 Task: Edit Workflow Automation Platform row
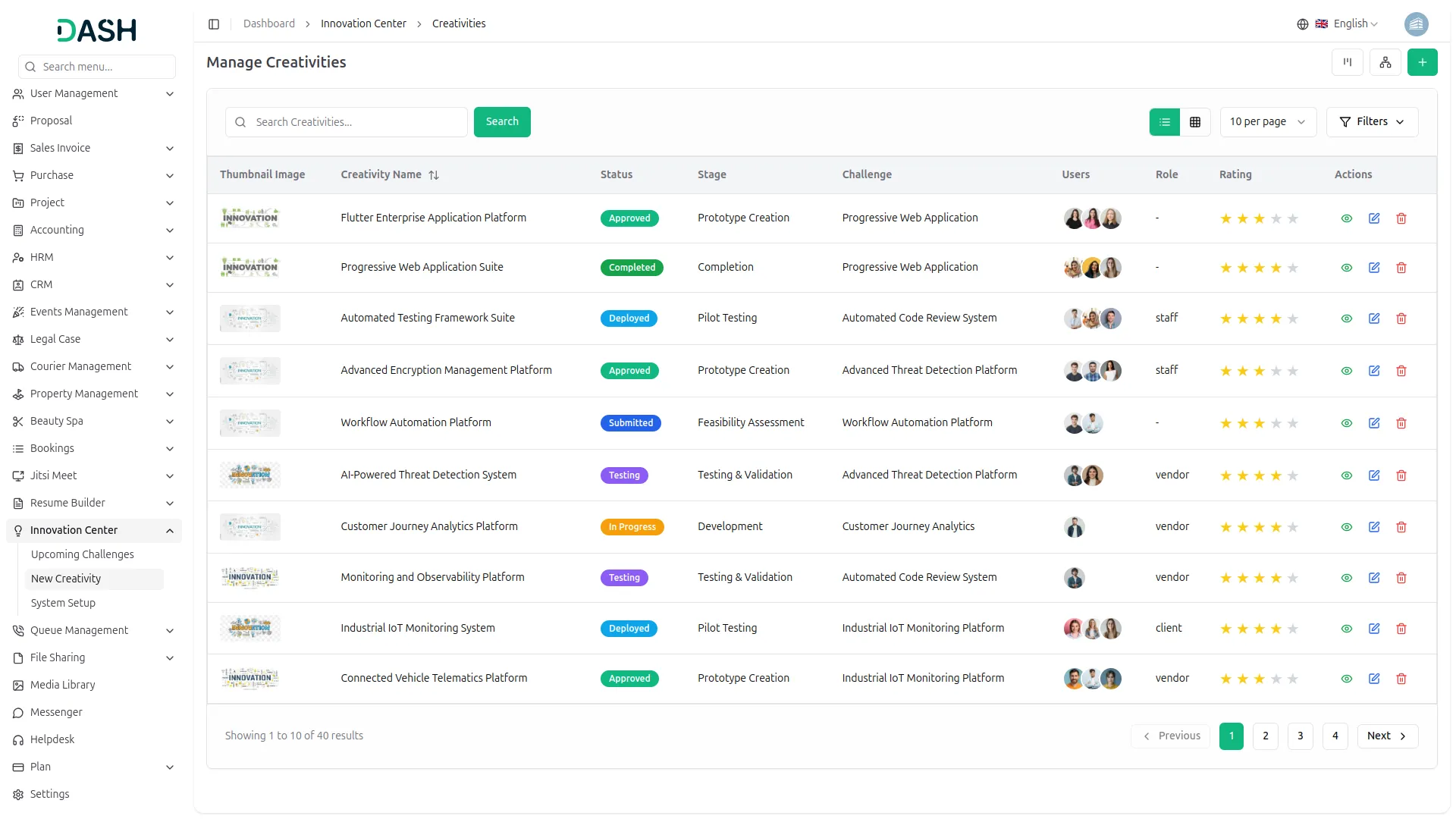[x=1374, y=423]
